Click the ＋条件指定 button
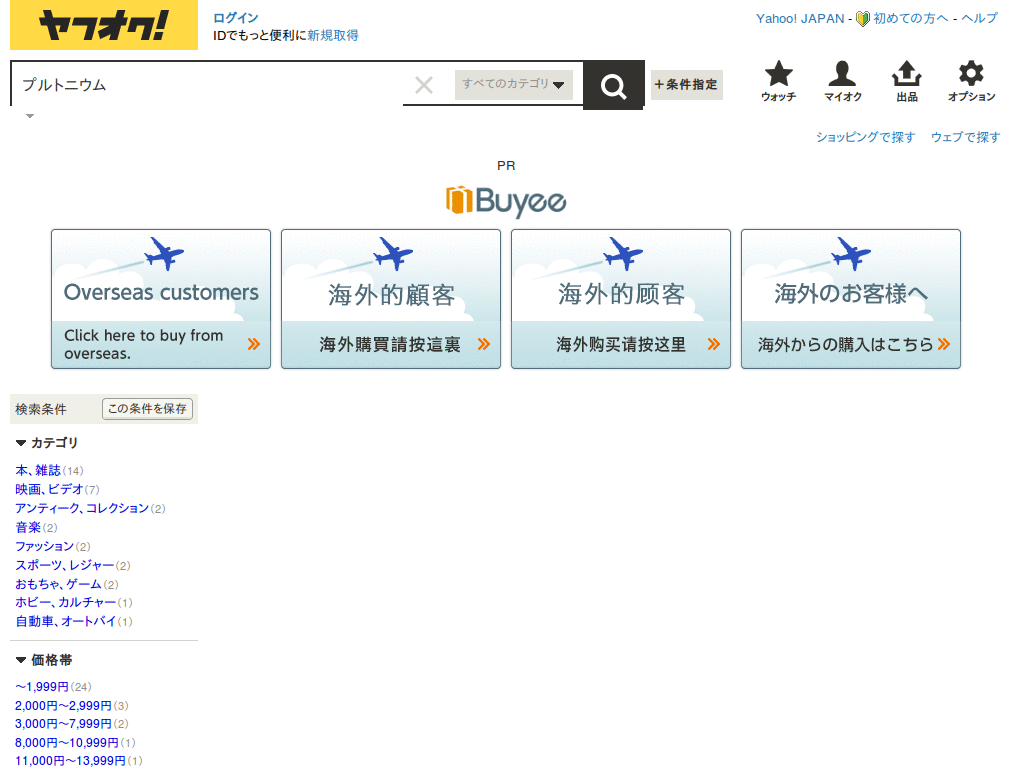Image resolution: width=1024 pixels, height=768 pixels. [x=686, y=84]
